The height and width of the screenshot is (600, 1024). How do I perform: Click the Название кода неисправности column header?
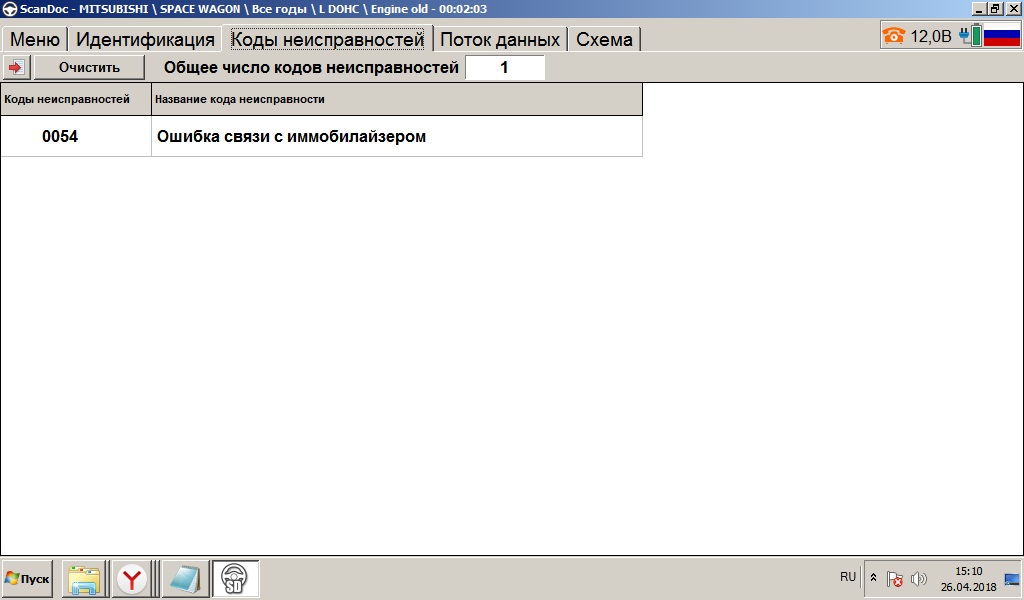(x=397, y=99)
